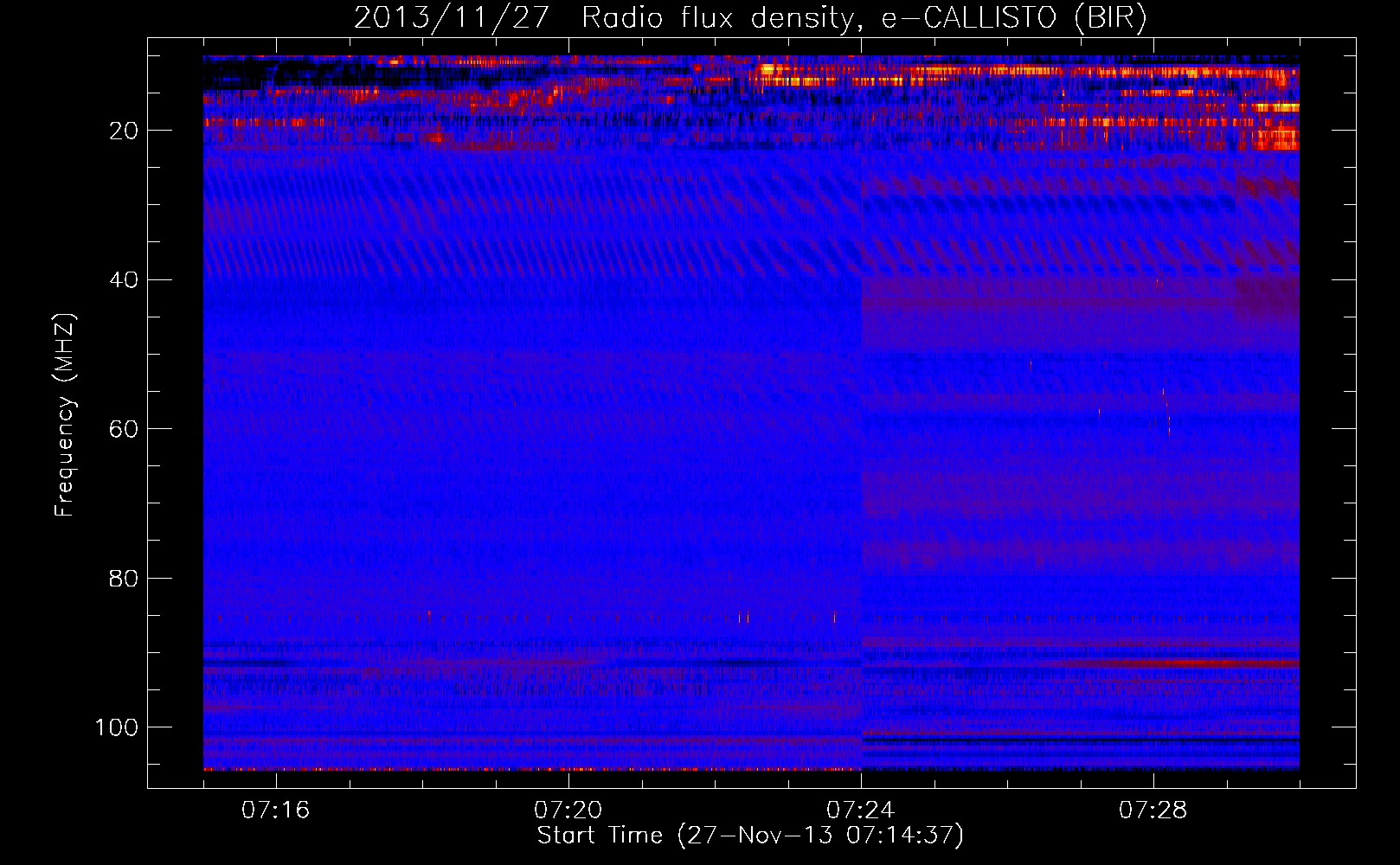Click the 20 frequency tick label

[124, 131]
